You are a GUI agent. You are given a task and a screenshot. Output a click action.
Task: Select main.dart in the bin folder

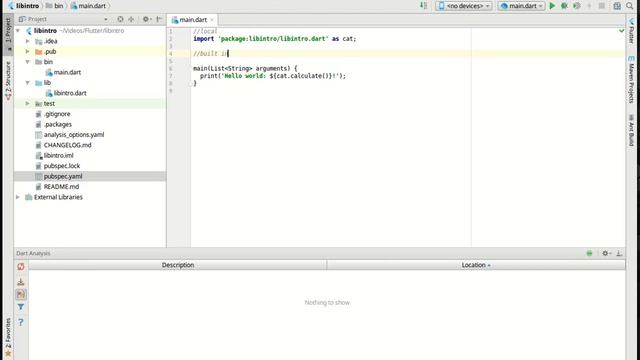(67, 72)
